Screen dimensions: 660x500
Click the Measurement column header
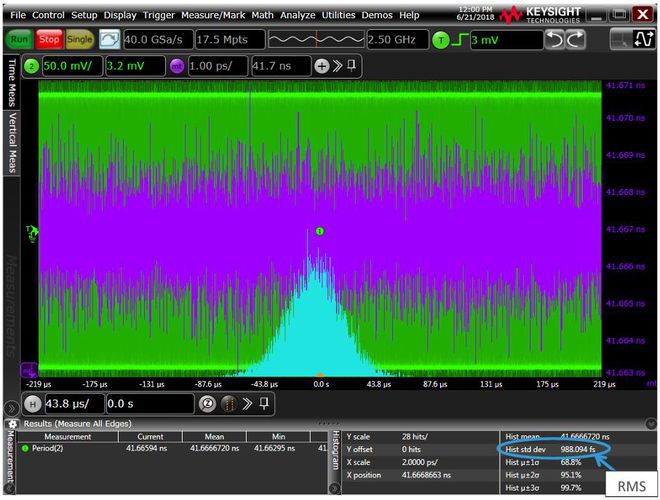67,436
